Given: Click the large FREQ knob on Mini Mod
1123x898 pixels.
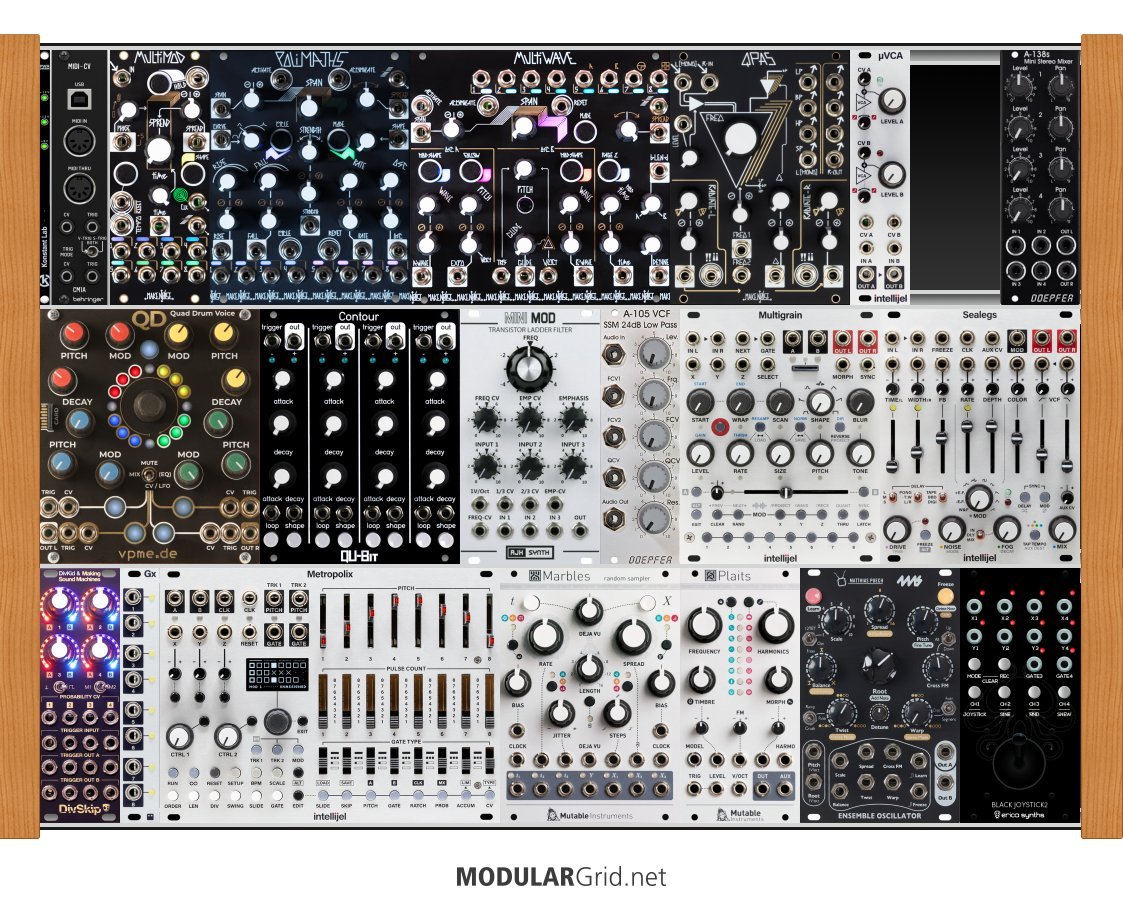Looking at the screenshot, I should click(x=531, y=370).
